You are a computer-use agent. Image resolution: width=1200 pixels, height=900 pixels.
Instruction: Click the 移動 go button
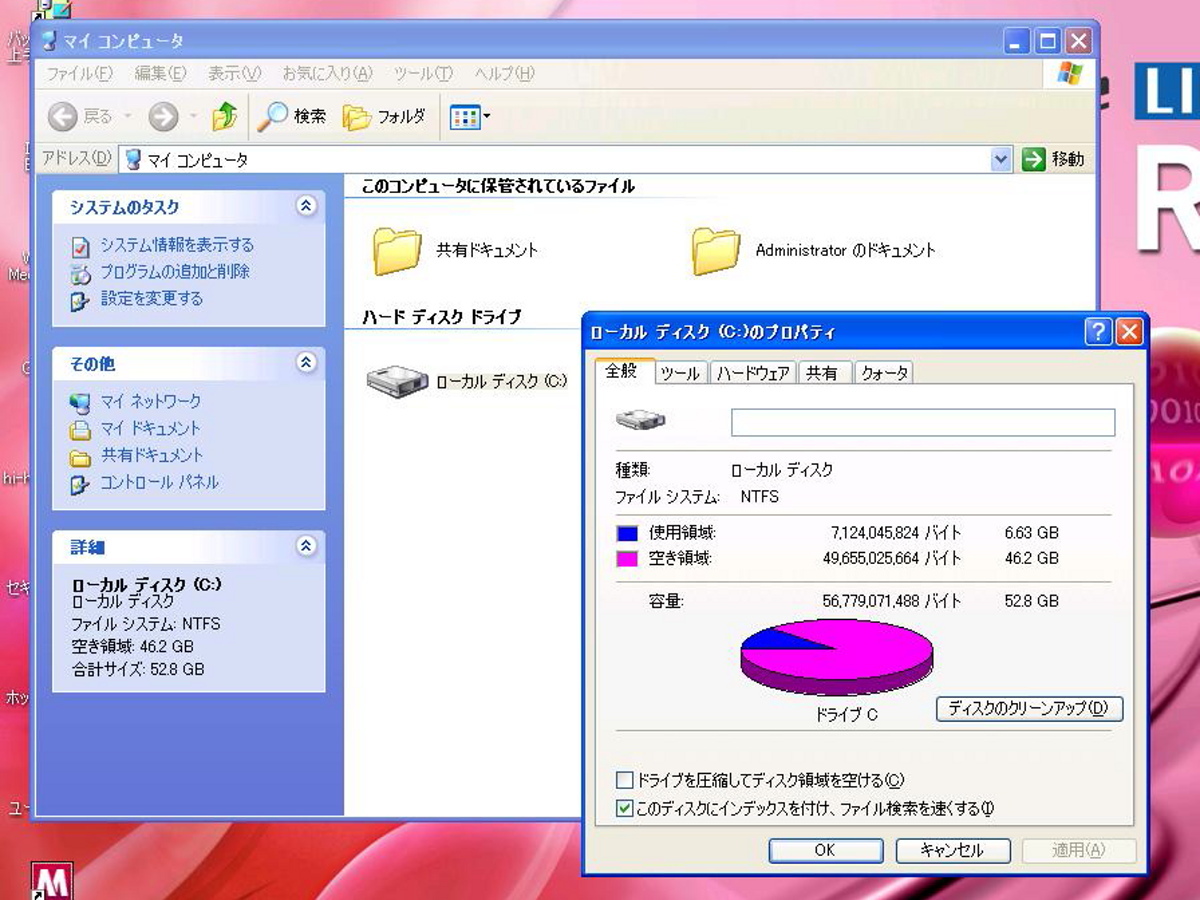point(1052,159)
